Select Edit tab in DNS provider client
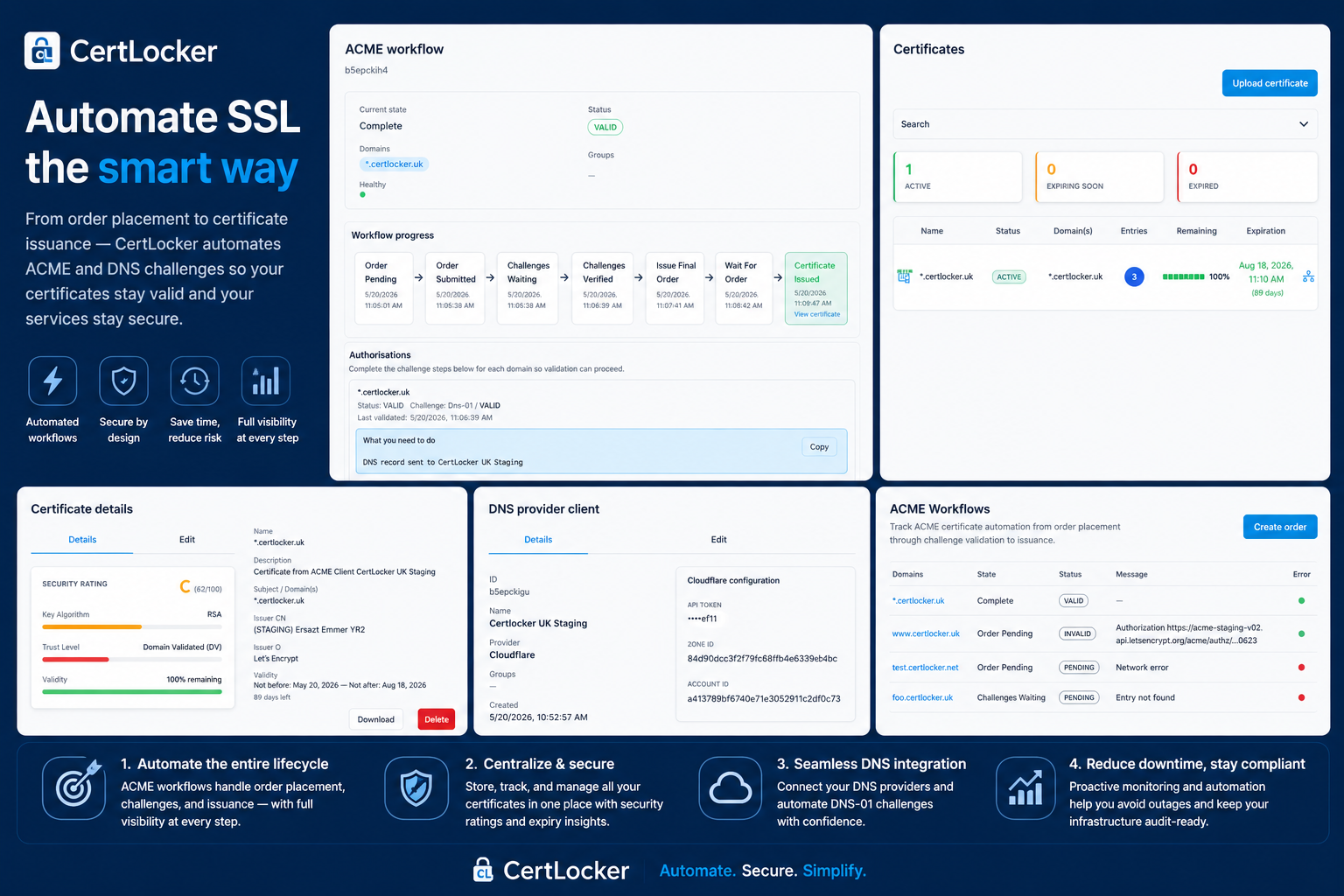 718,540
